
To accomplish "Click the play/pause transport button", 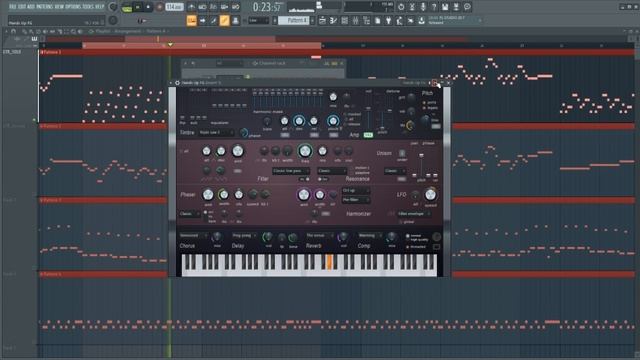I will click(x=138, y=7).
